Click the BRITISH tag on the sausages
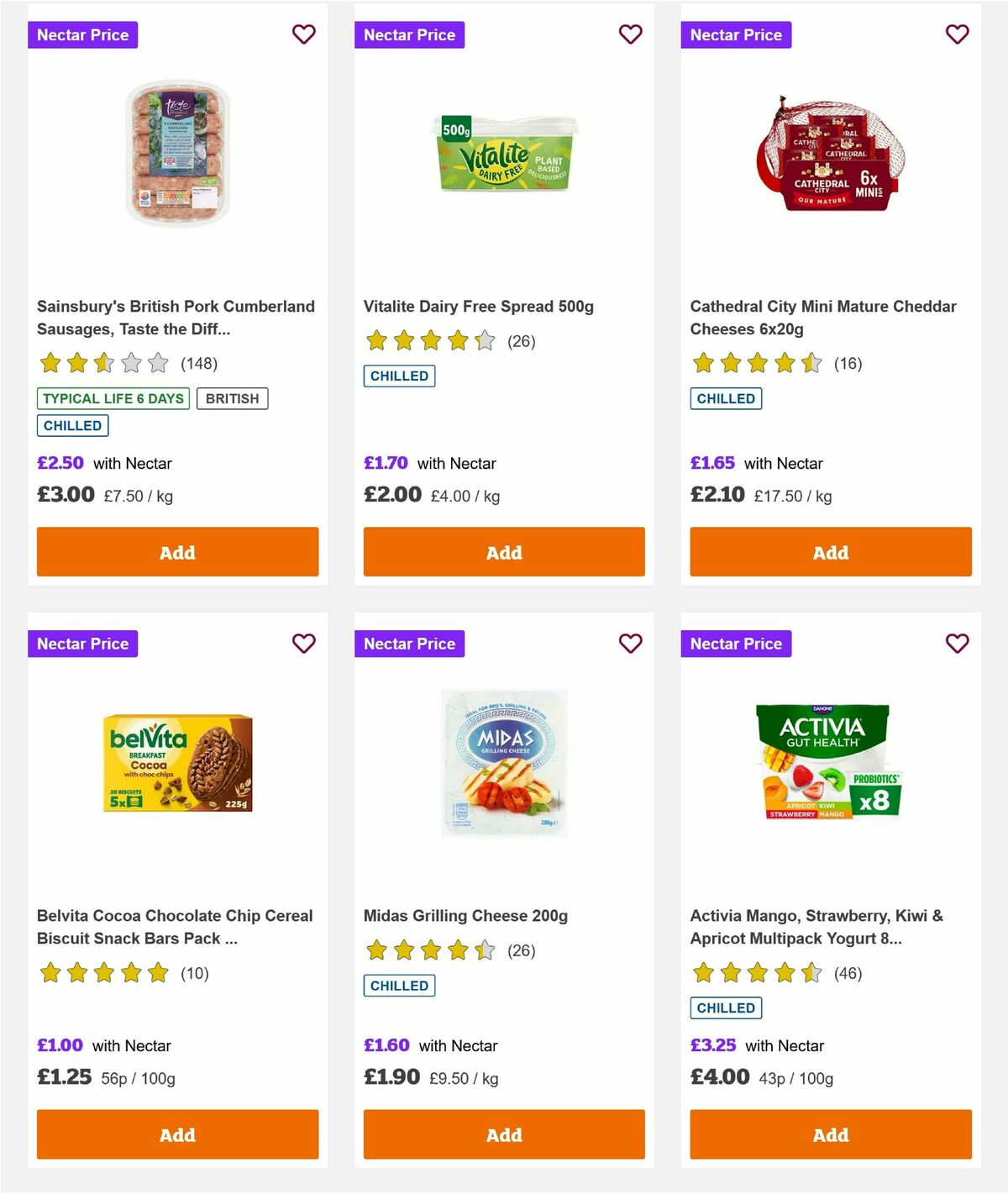This screenshot has height=1194, width=1008. point(233,398)
